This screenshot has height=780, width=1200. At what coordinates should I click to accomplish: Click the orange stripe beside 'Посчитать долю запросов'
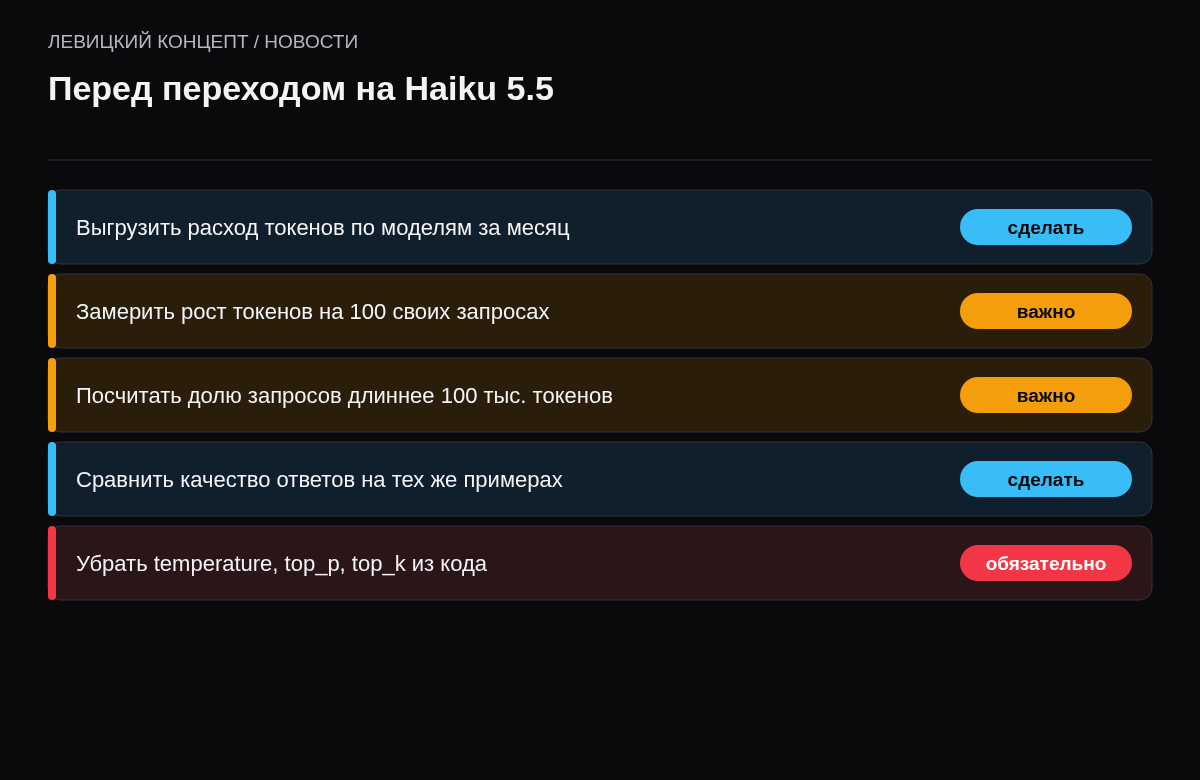tap(52, 395)
